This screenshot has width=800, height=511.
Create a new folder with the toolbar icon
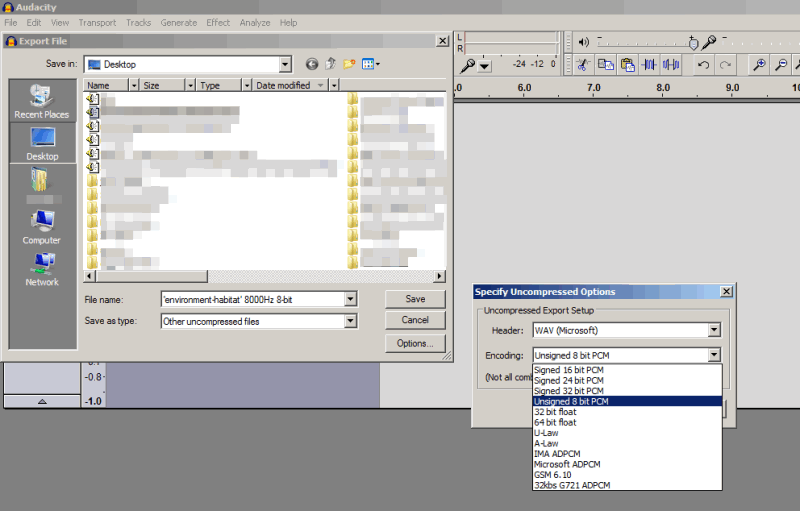coord(349,64)
